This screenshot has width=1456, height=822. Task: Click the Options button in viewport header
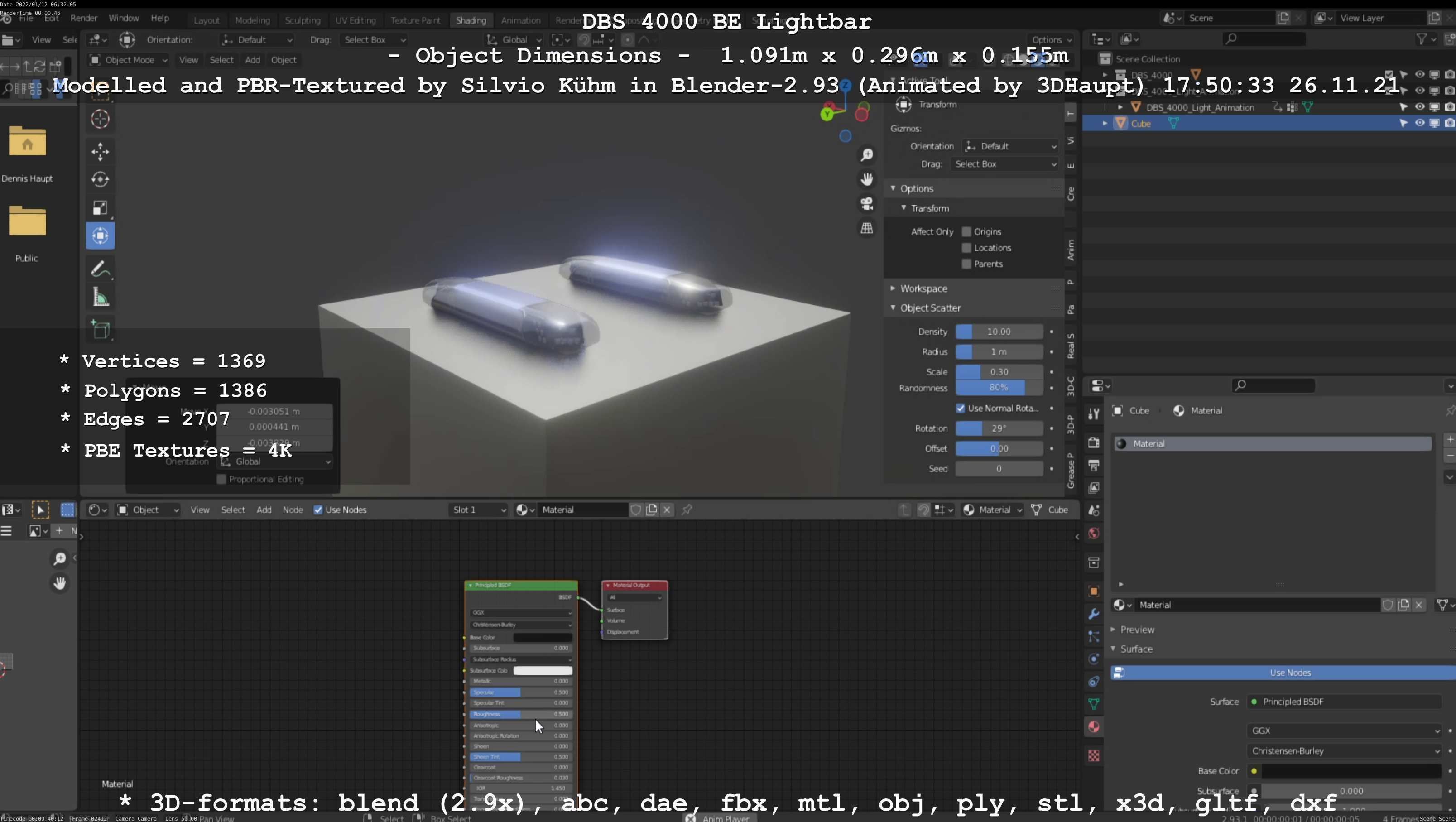[1051, 39]
